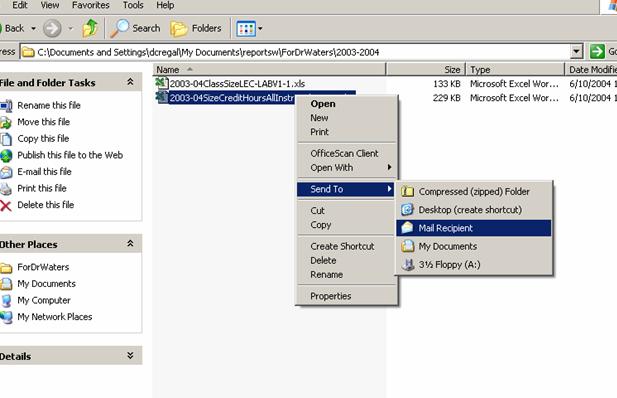The image size is (617, 398).
Task: Select OfficeScan Client in context menu
Action: pos(346,154)
